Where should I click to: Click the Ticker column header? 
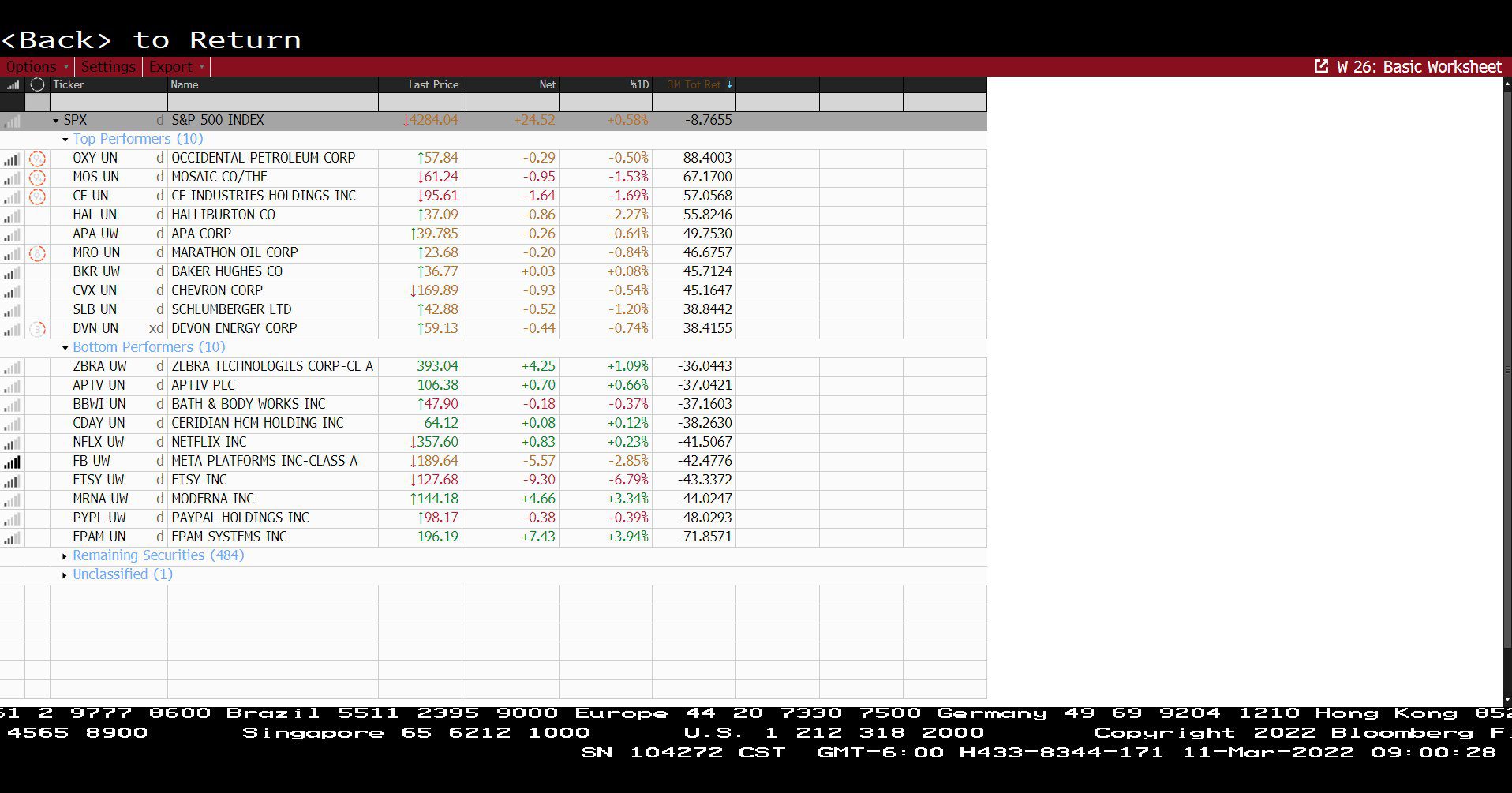tap(109, 84)
